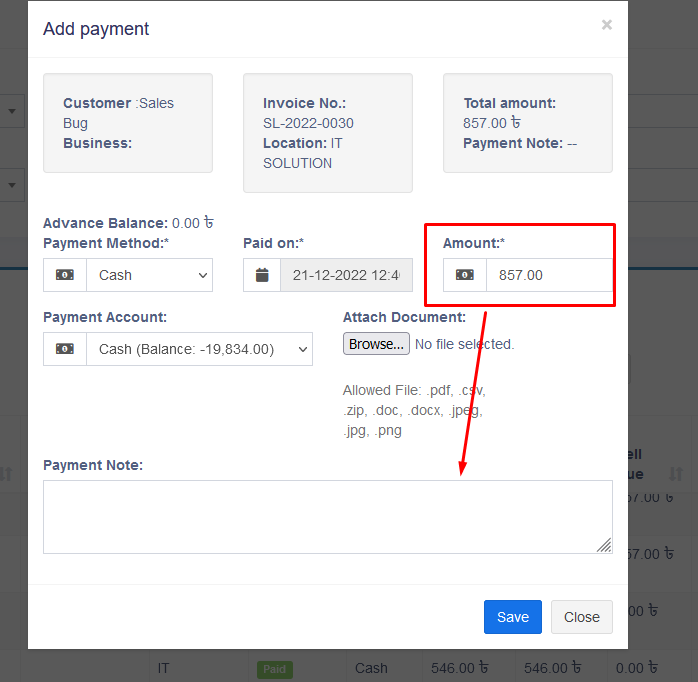Save the payment with the blue Save button
Screen dimensions: 698x682
click(513, 617)
